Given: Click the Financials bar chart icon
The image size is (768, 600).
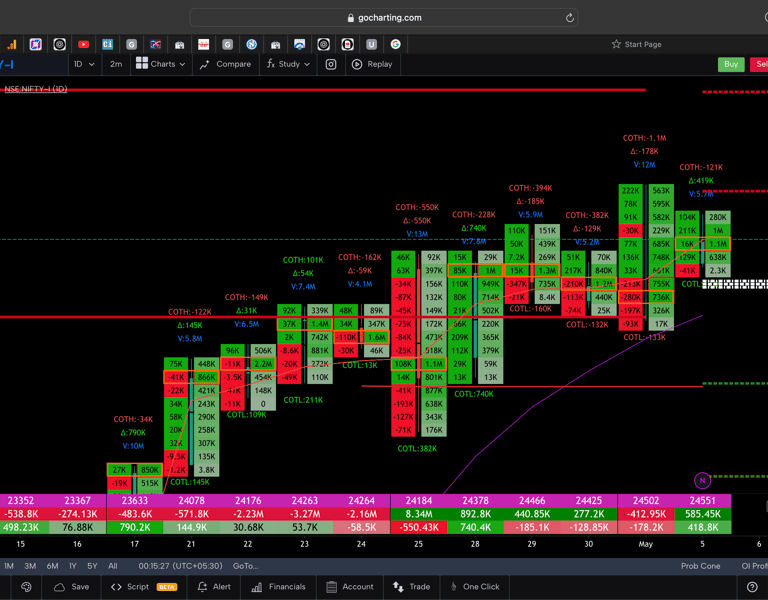Looking at the screenshot, I should coord(257,587).
